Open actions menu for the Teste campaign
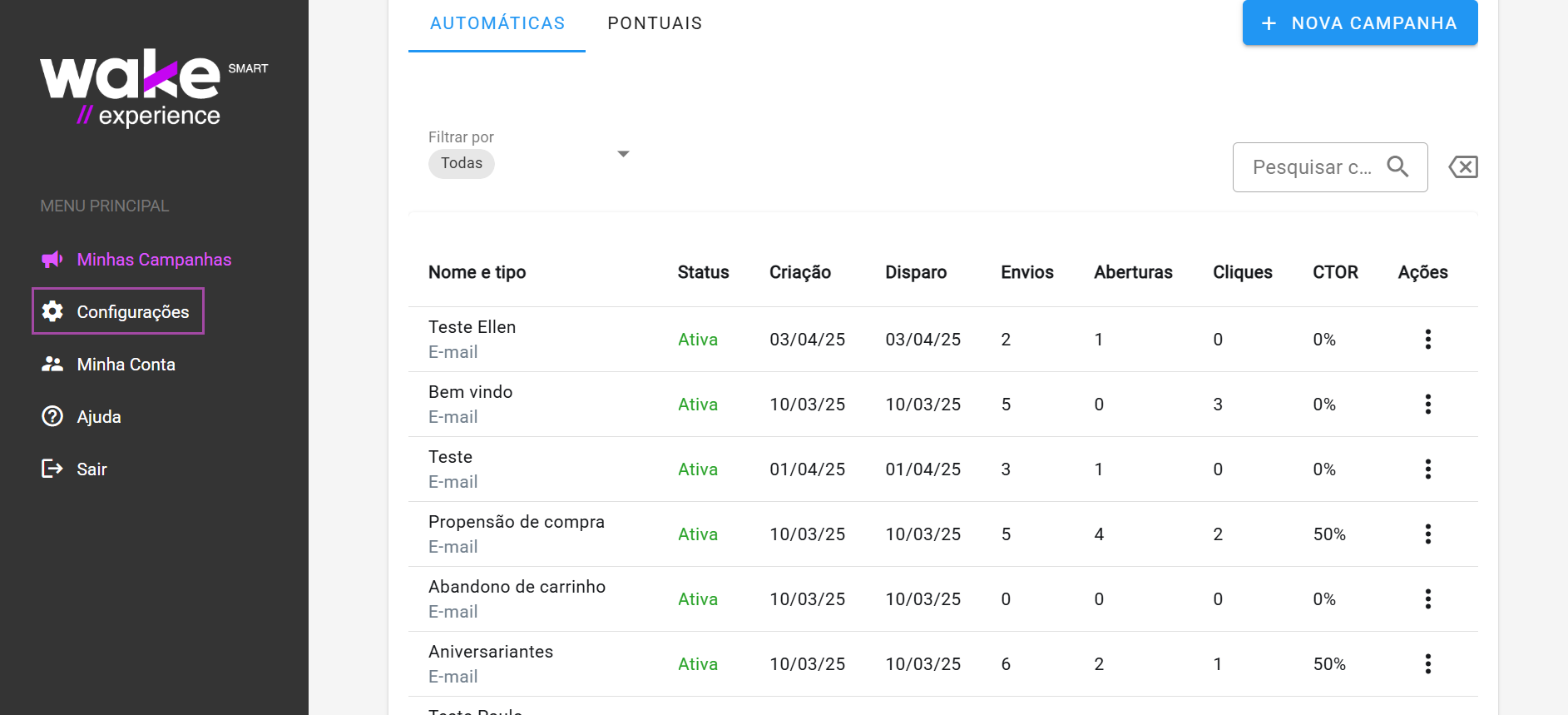The image size is (1568, 715). click(x=1427, y=469)
